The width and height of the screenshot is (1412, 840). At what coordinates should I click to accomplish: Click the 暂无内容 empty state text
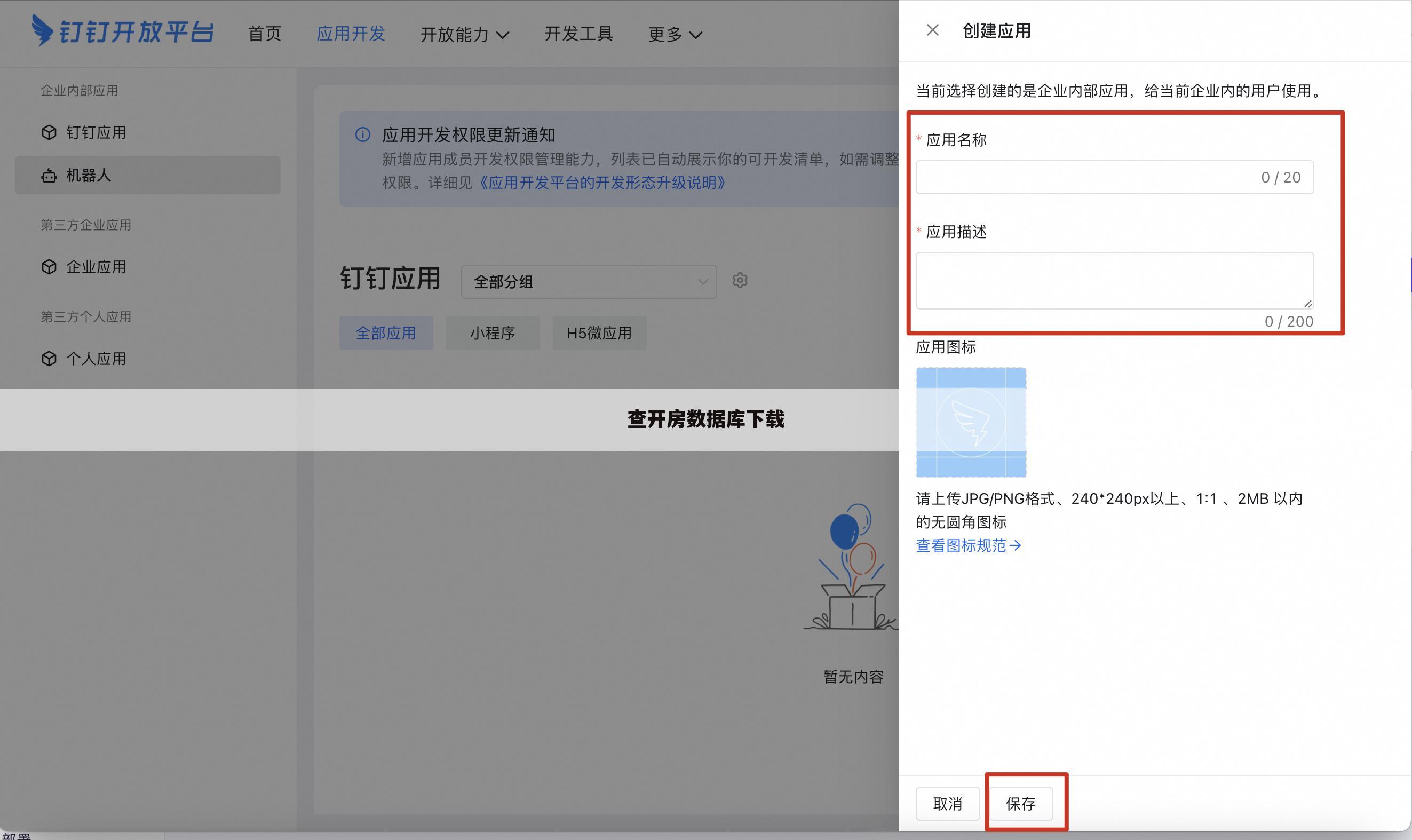[853, 677]
